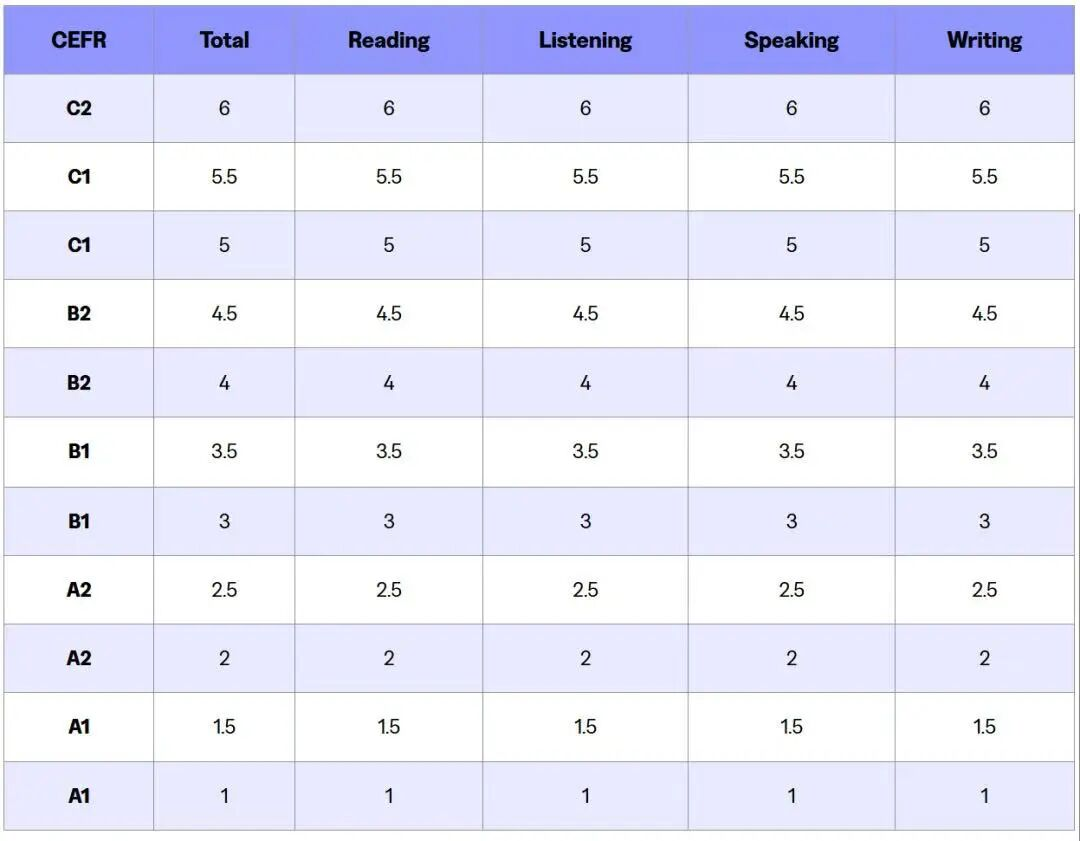Viewport: 1080px width, 841px height.
Task: Select the Reading cell showing 3
Action: coord(388,521)
